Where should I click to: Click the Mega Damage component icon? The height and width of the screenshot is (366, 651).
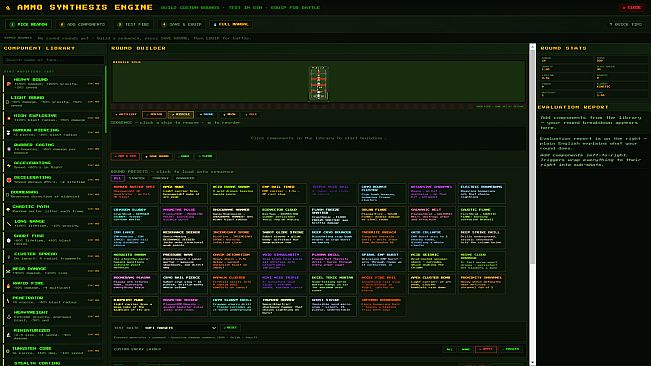coord(8,271)
